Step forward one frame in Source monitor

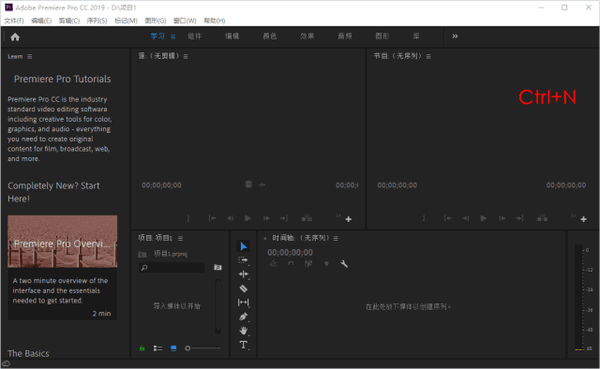[266, 218]
